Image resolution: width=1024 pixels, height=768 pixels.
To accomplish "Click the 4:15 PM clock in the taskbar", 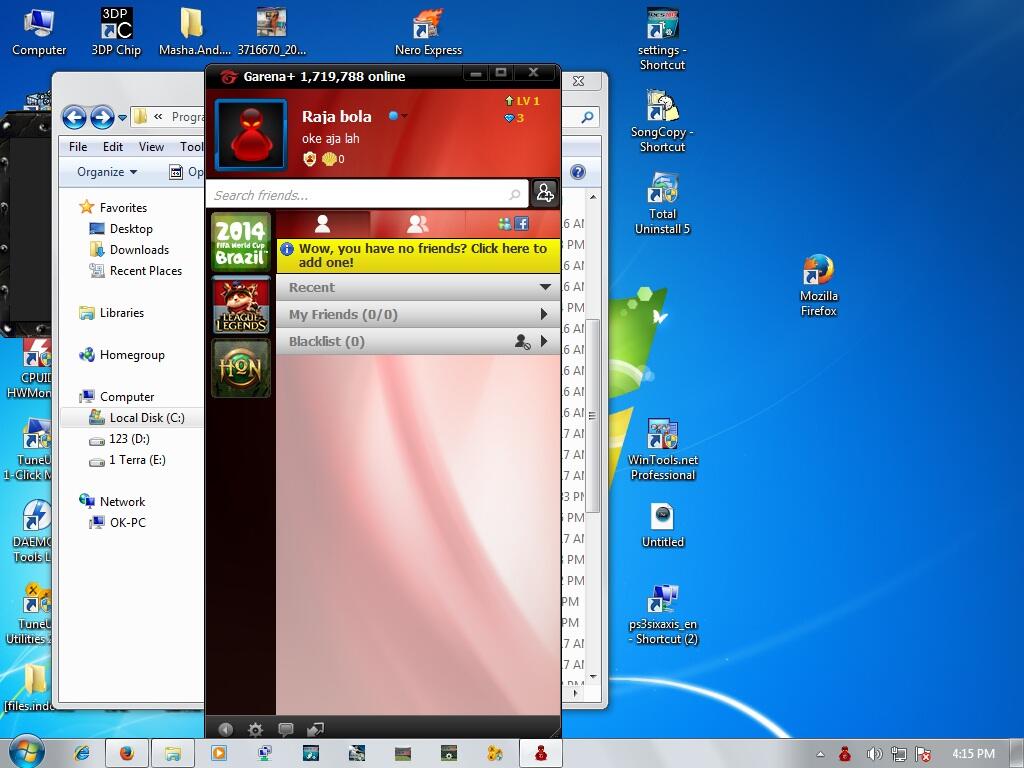I will click(x=973, y=754).
